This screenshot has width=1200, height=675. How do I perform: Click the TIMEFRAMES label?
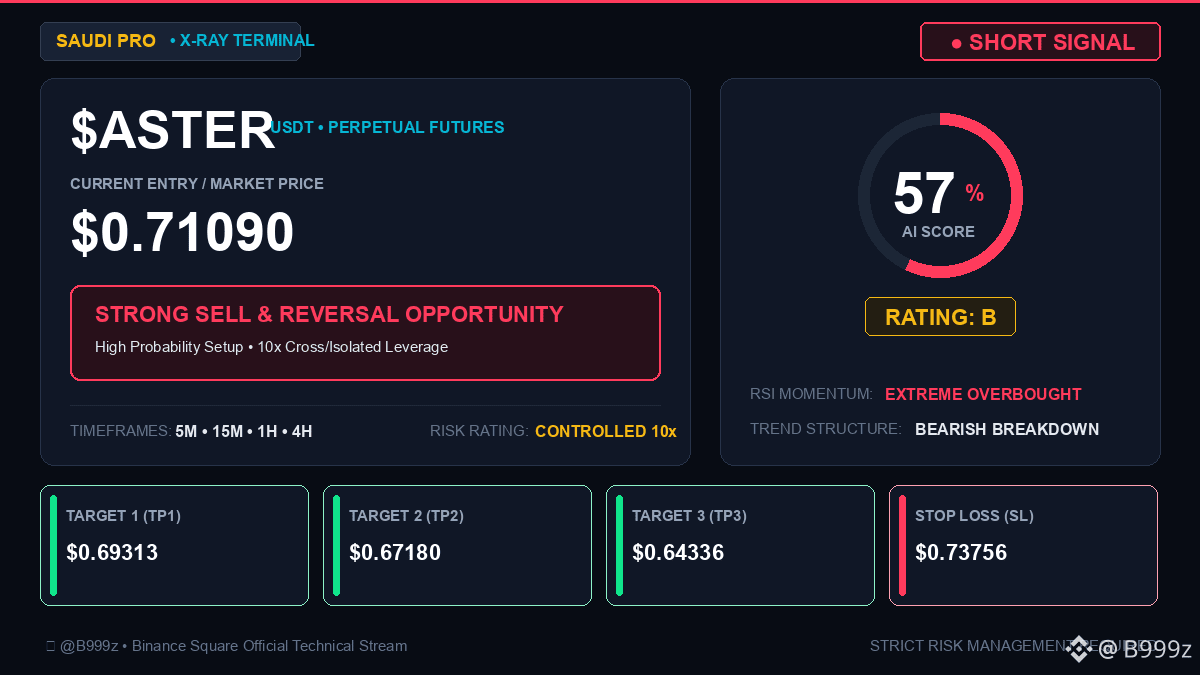point(120,431)
